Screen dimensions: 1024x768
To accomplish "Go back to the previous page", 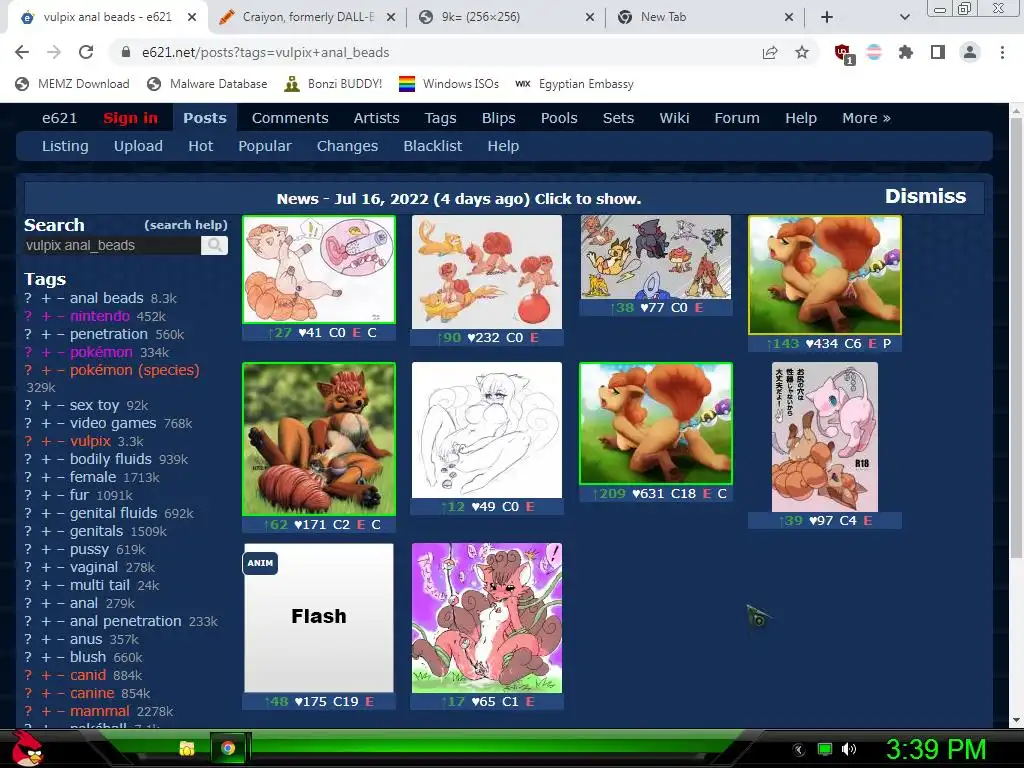I will pos(22,52).
